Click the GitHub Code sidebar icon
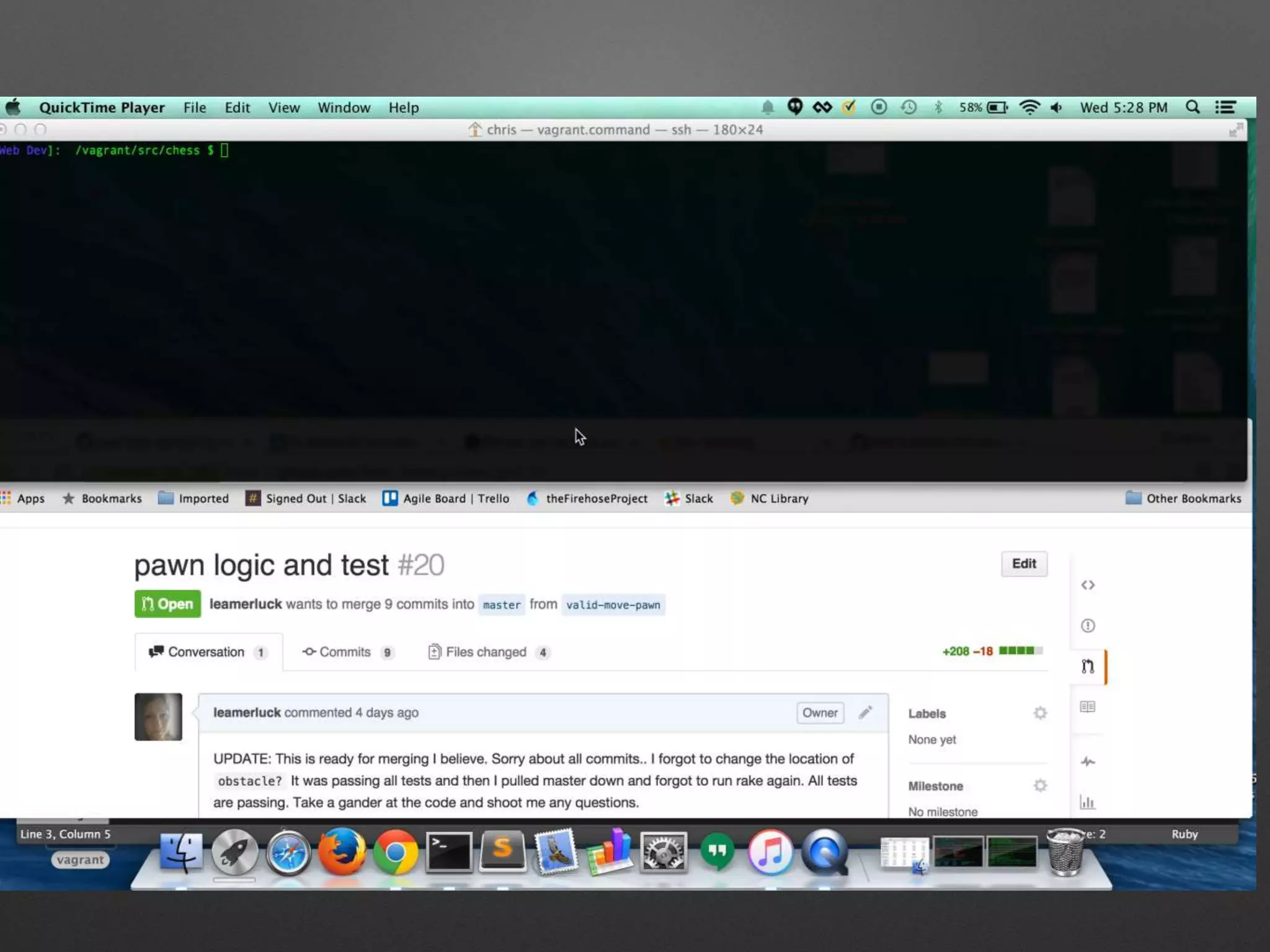Viewport: 1270px width, 952px height. coord(1088,585)
